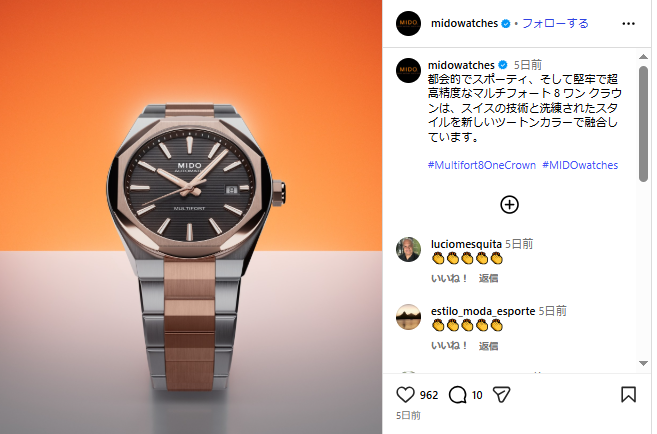657x434 pixels.
Task: Like the post with the heart icon
Action: coord(405,395)
